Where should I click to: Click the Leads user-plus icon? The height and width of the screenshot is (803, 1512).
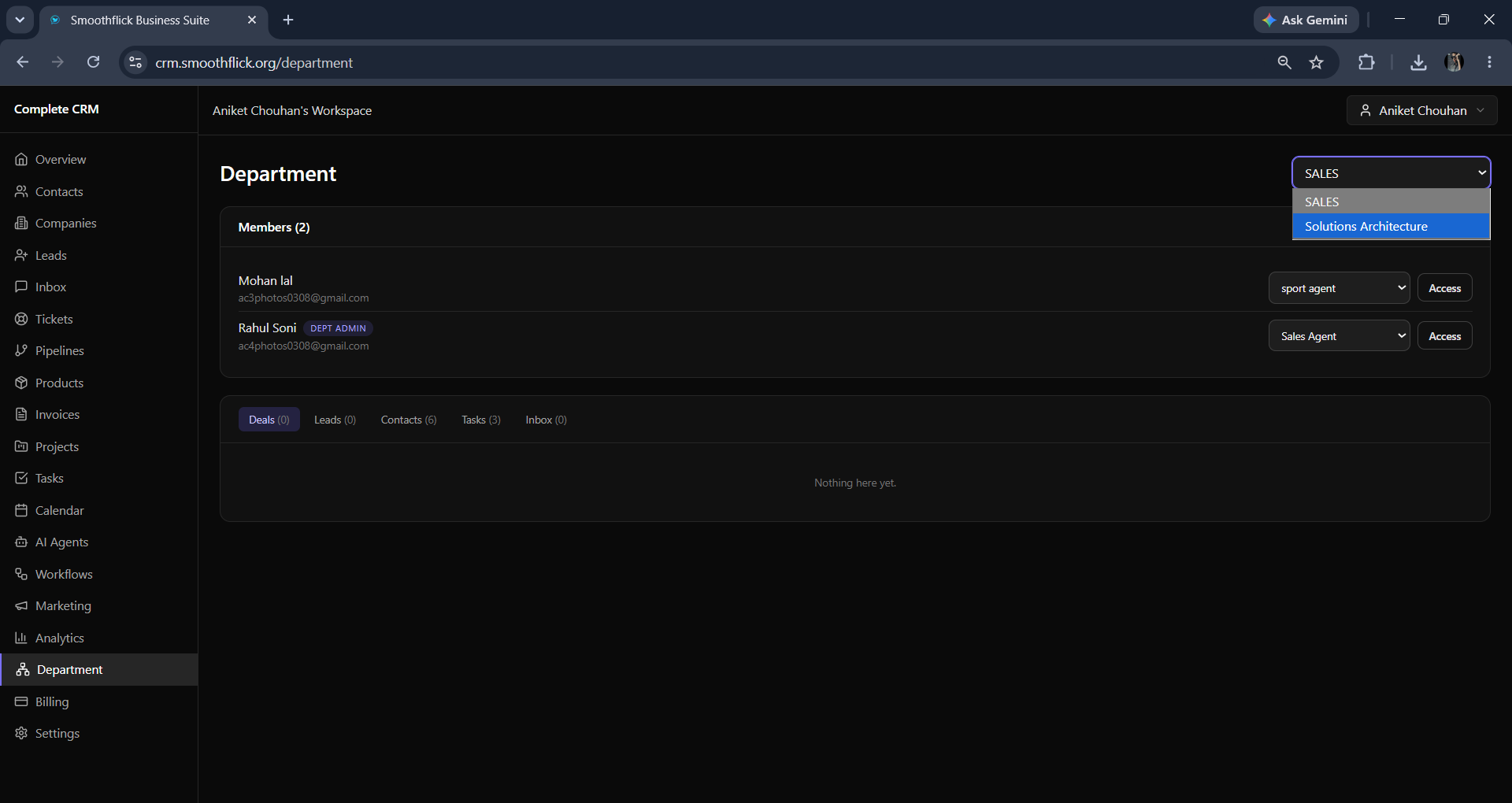[21, 255]
